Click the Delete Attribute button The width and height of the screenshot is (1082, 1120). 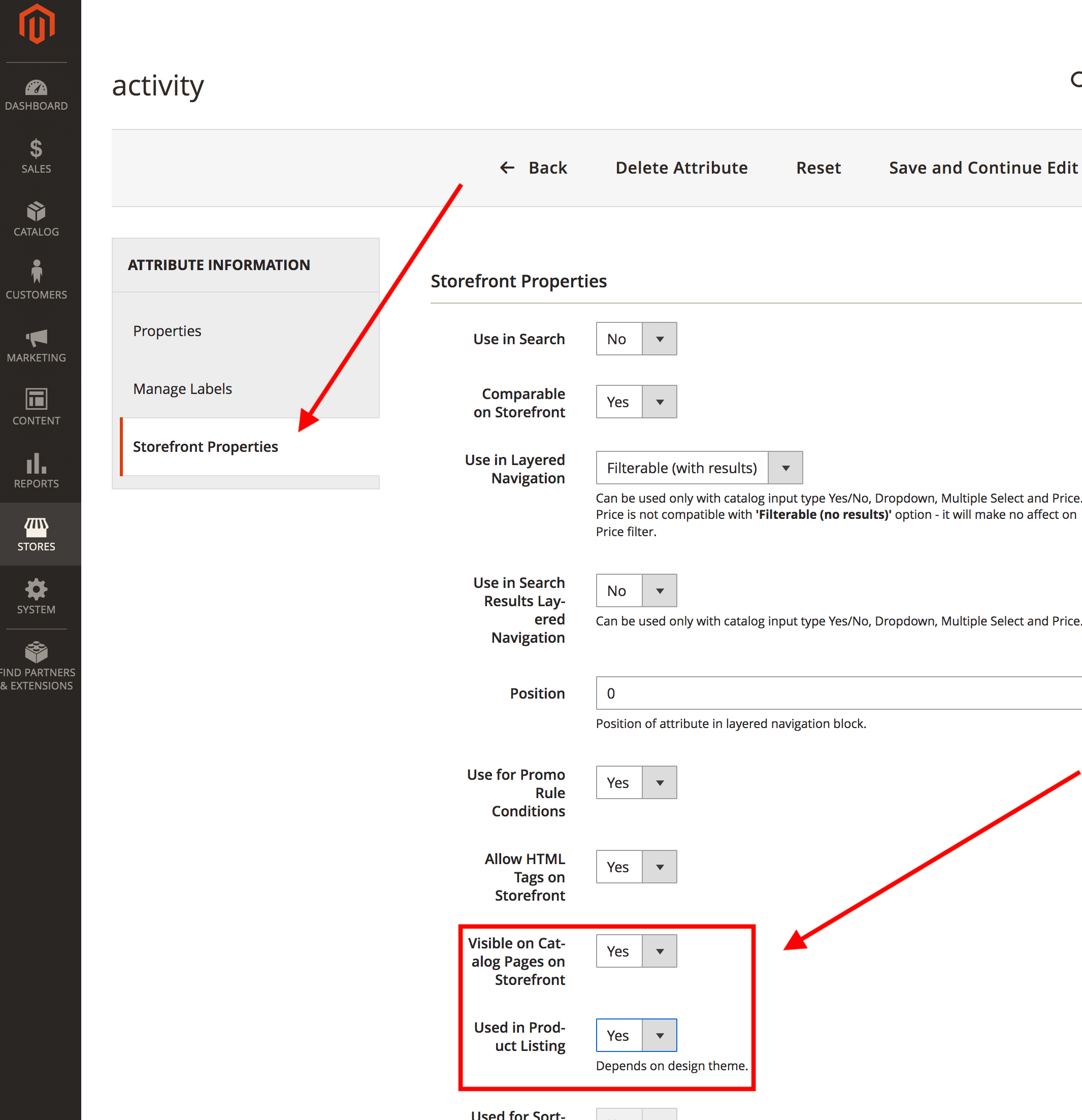(x=681, y=168)
